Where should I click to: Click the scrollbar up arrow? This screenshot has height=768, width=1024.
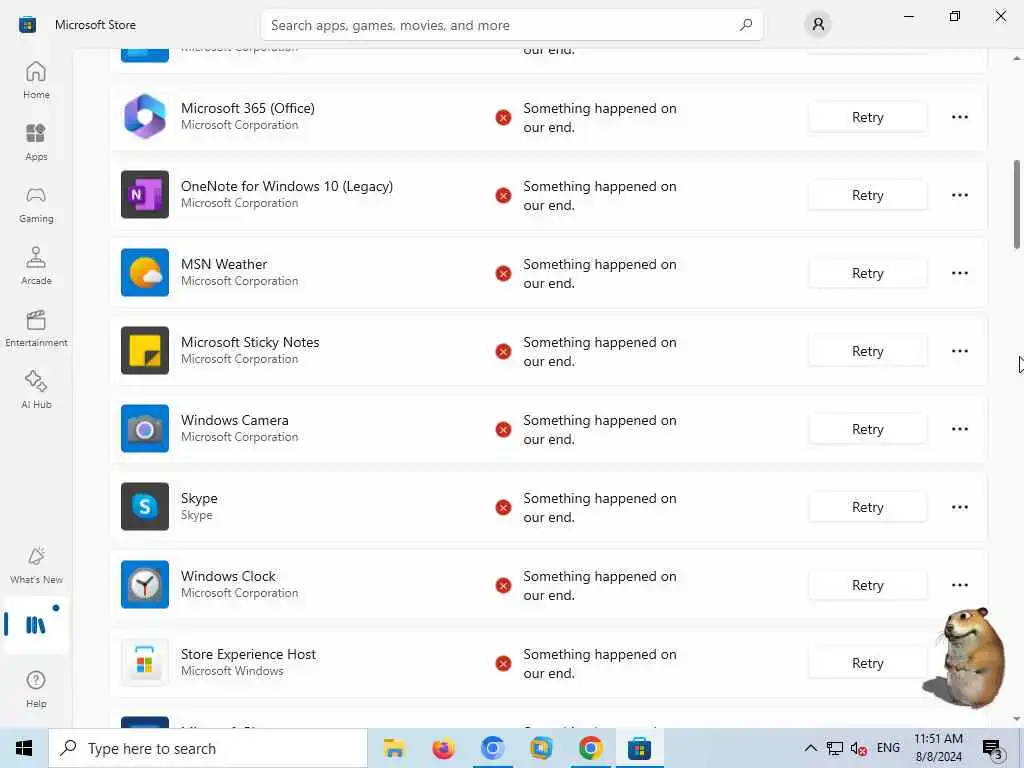pos(1016,59)
